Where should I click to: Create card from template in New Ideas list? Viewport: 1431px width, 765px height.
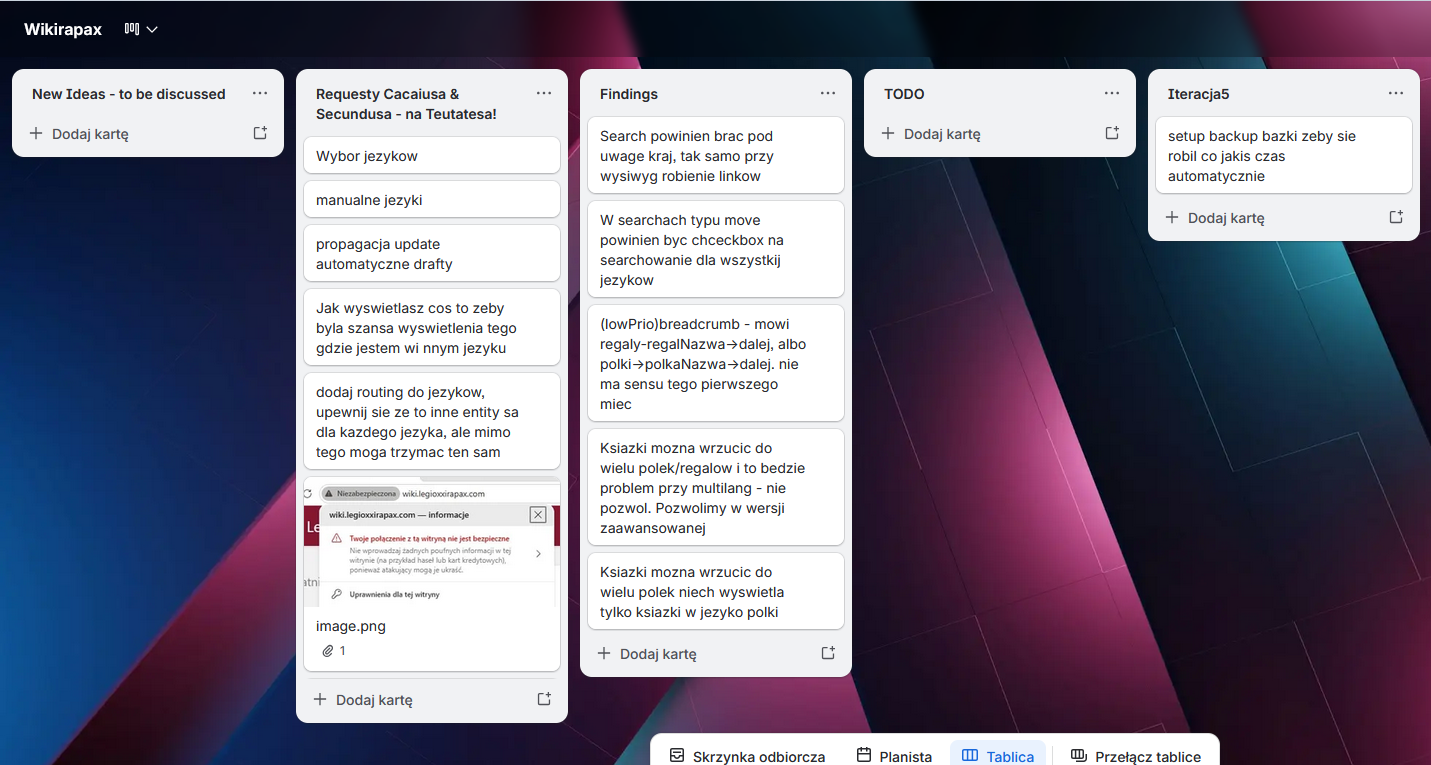click(x=260, y=133)
